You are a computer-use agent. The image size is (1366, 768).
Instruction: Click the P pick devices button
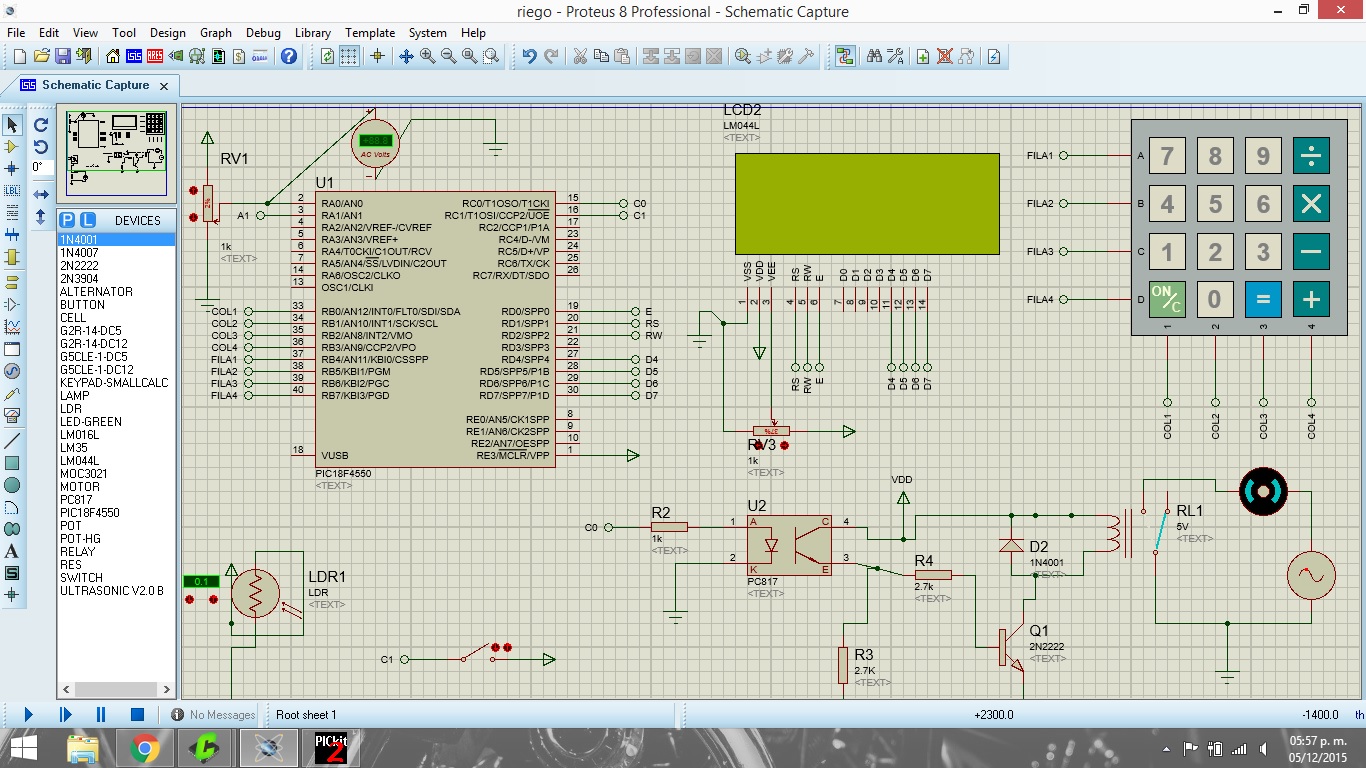(x=67, y=220)
